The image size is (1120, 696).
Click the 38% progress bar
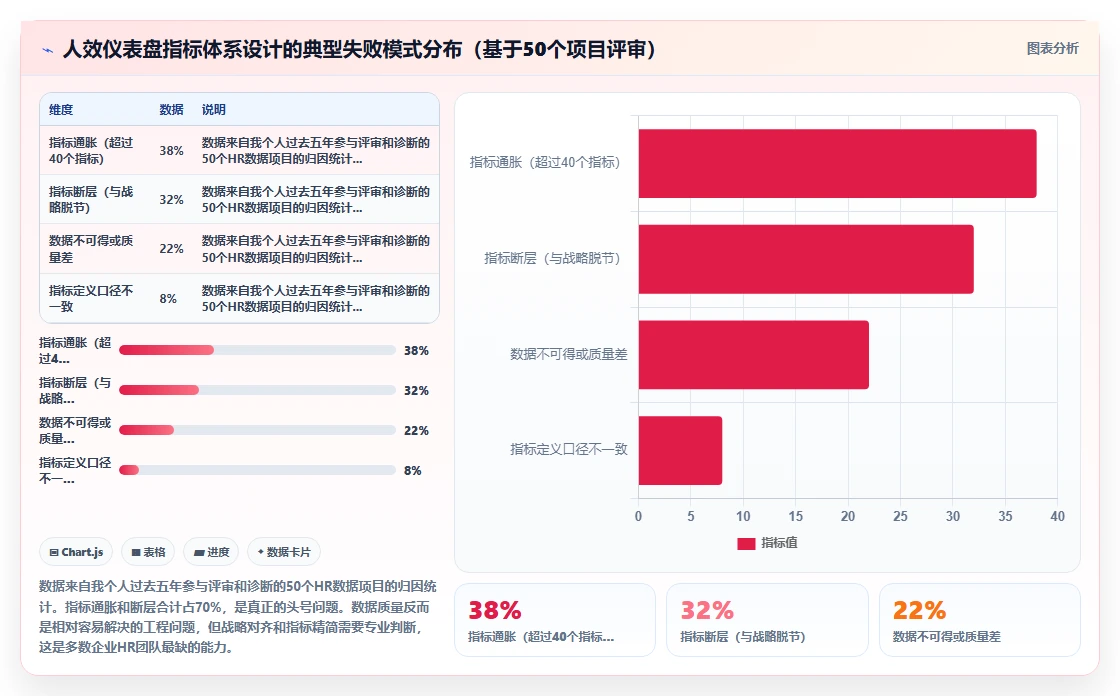click(257, 350)
